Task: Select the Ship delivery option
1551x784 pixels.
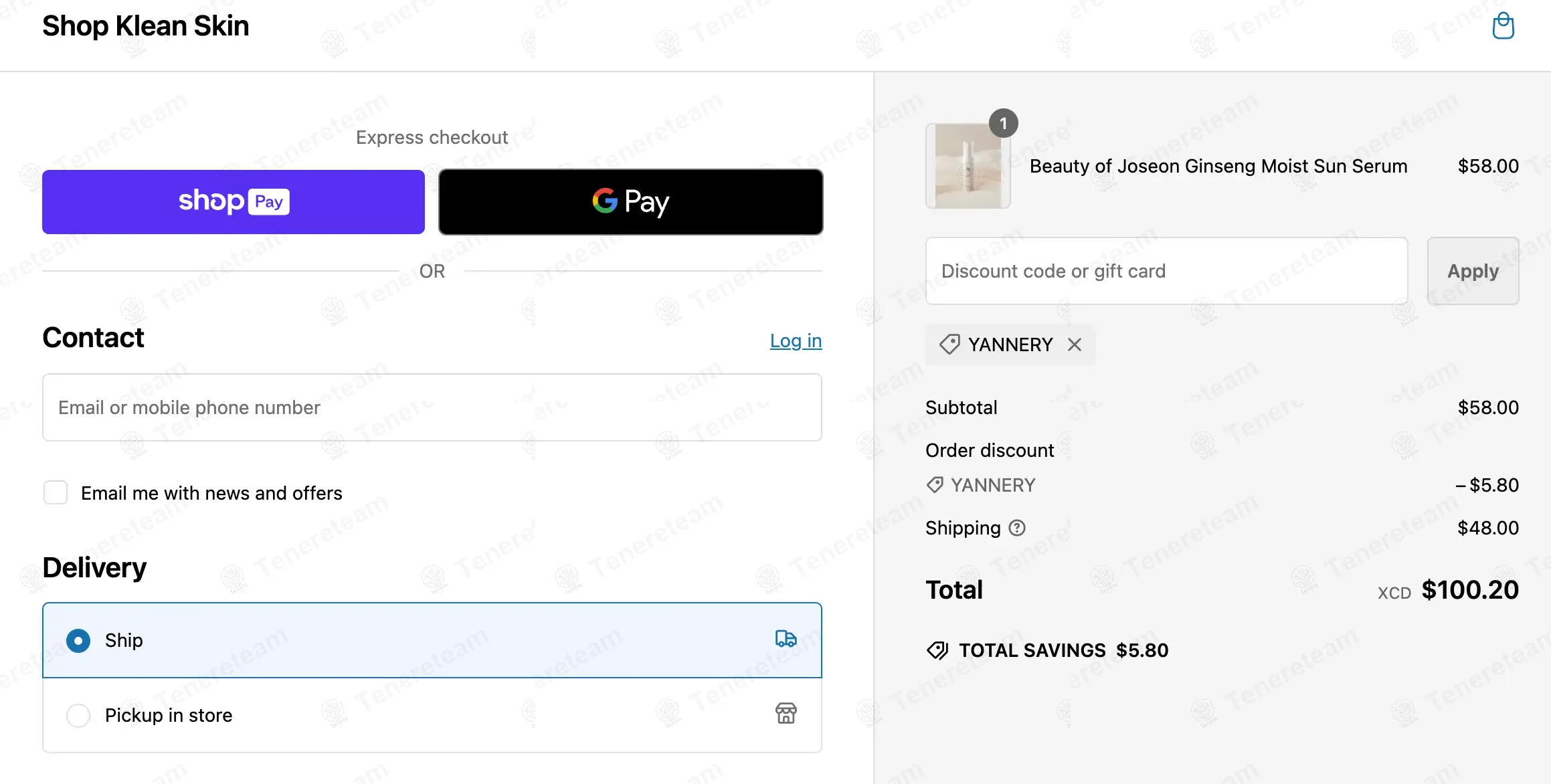Action: [x=78, y=641]
